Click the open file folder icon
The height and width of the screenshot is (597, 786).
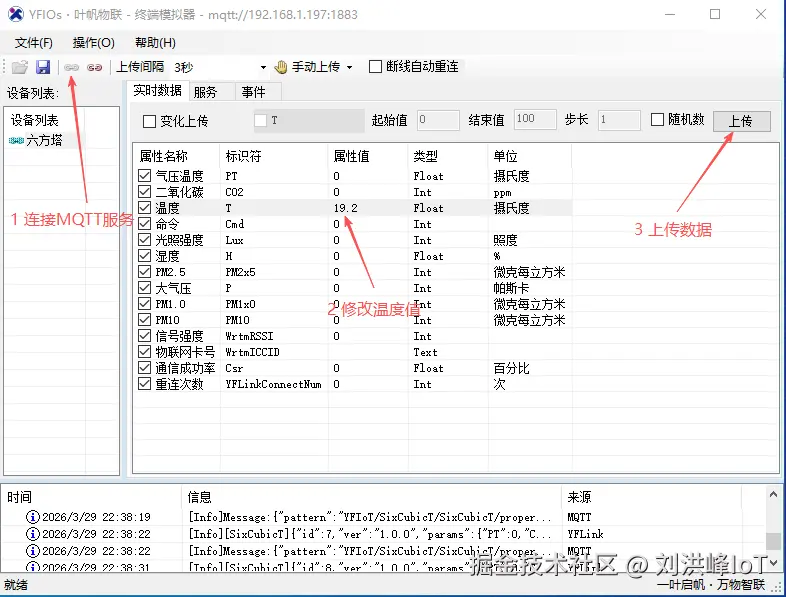tap(20, 67)
